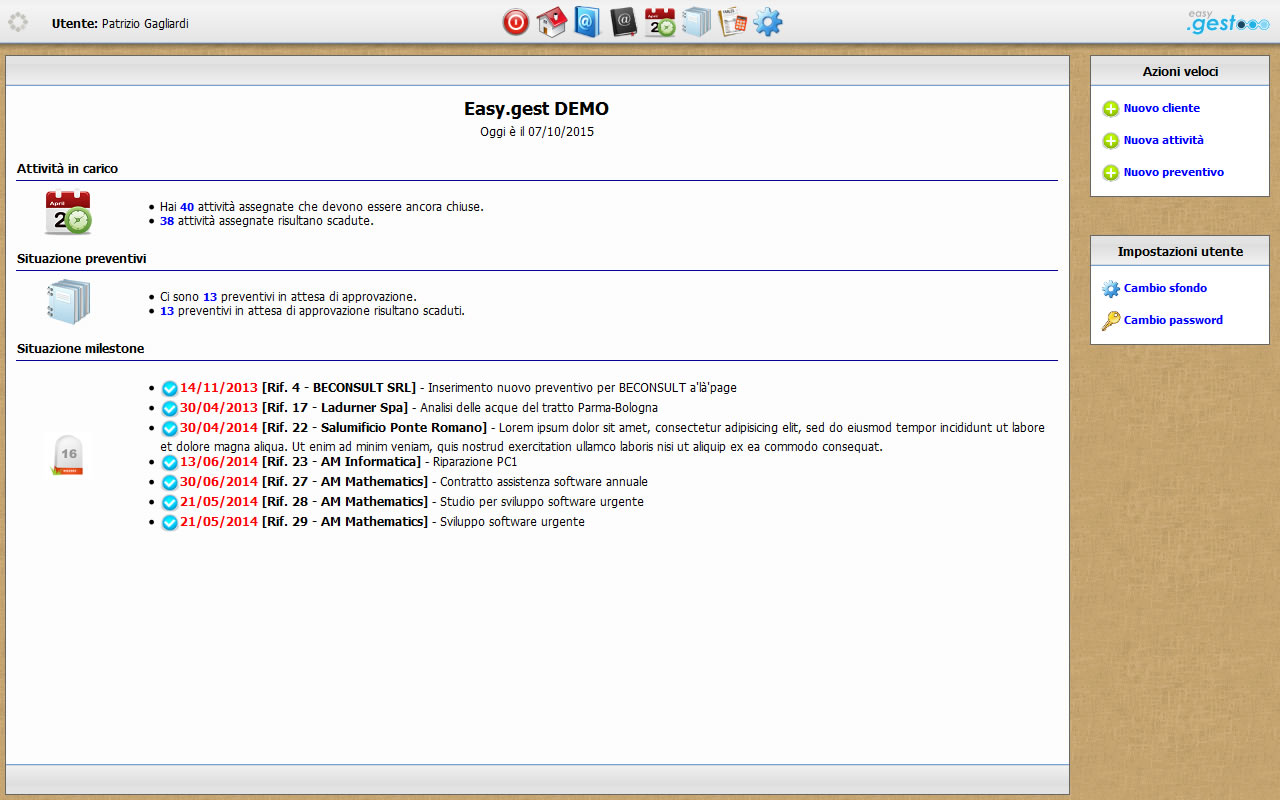Click the large calendar icon under Attività in carico
The width and height of the screenshot is (1280, 800).
point(68,212)
